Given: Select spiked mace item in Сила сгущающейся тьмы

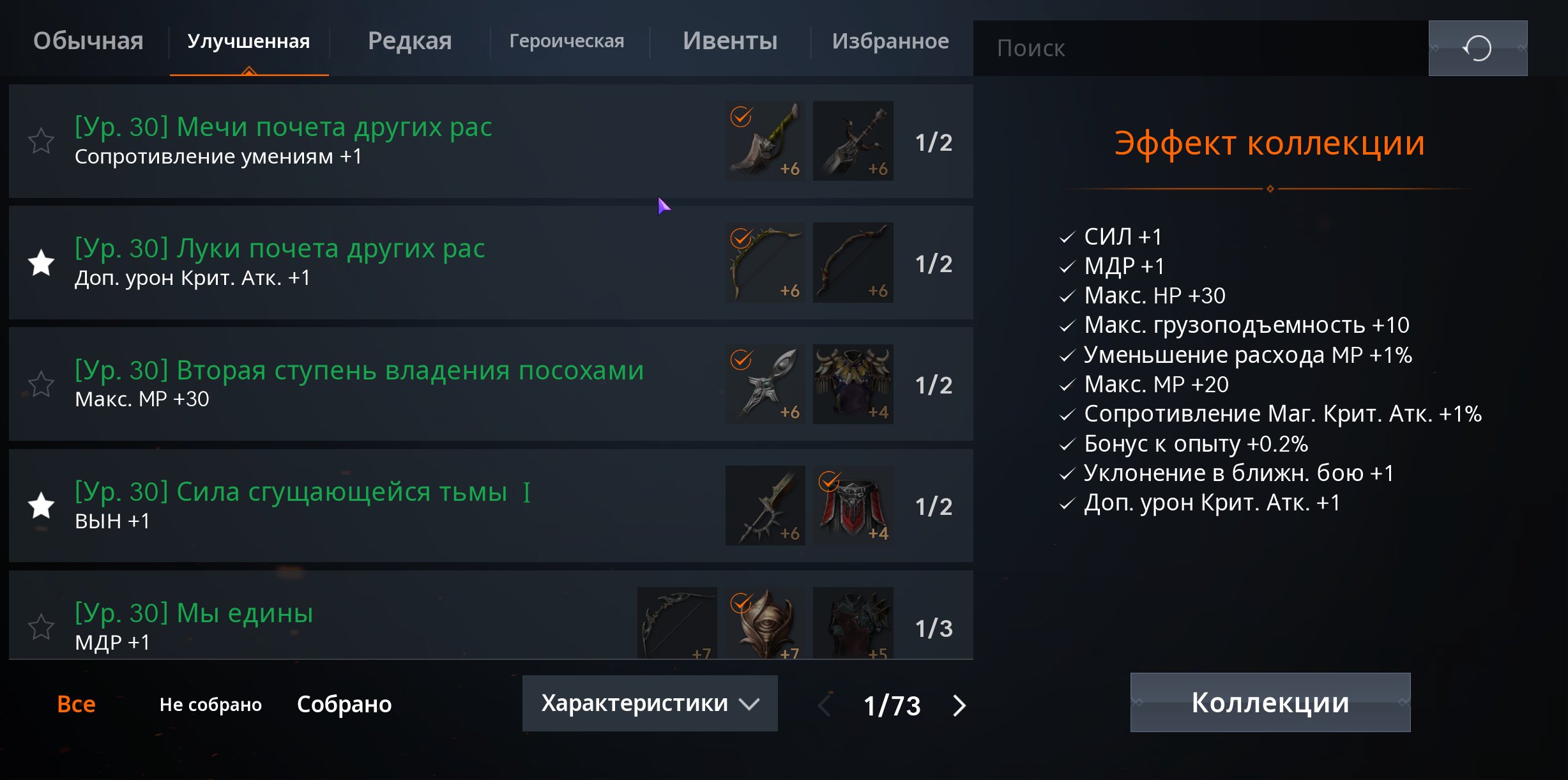Looking at the screenshot, I should [765, 505].
